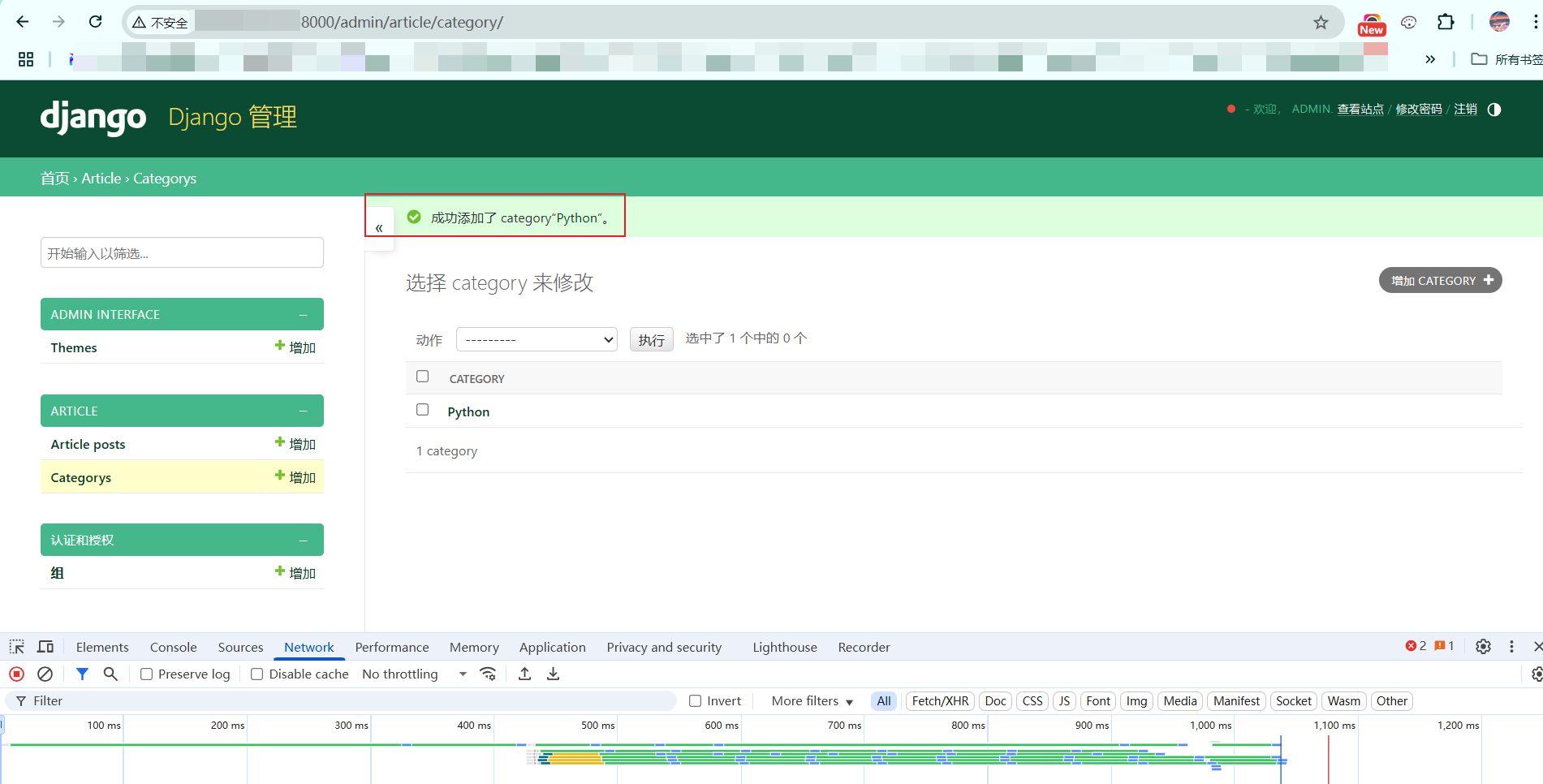
Task: Expand the More filters dropdown
Action: [812, 701]
